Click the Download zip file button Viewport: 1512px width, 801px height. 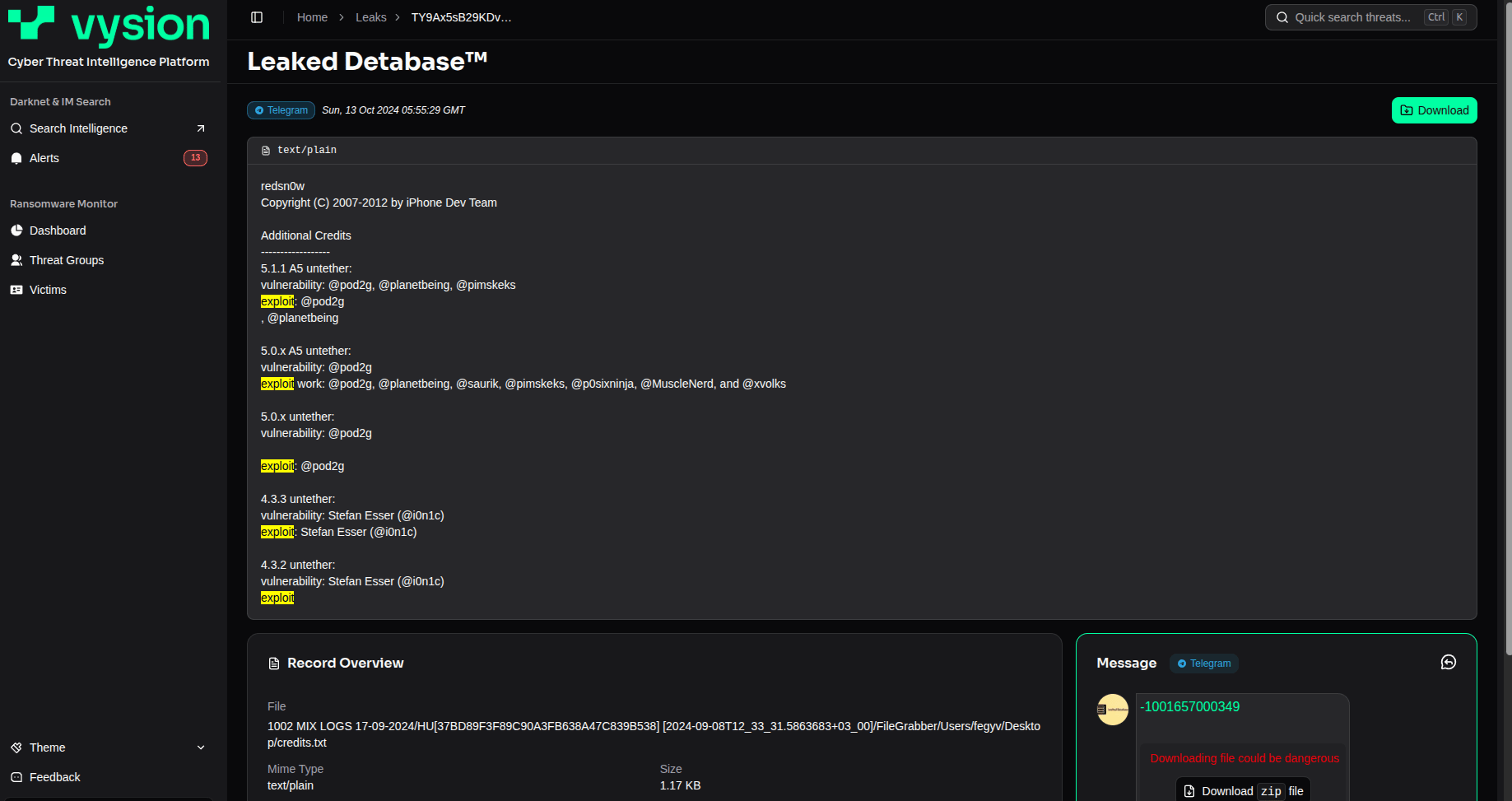coord(1243,791)
